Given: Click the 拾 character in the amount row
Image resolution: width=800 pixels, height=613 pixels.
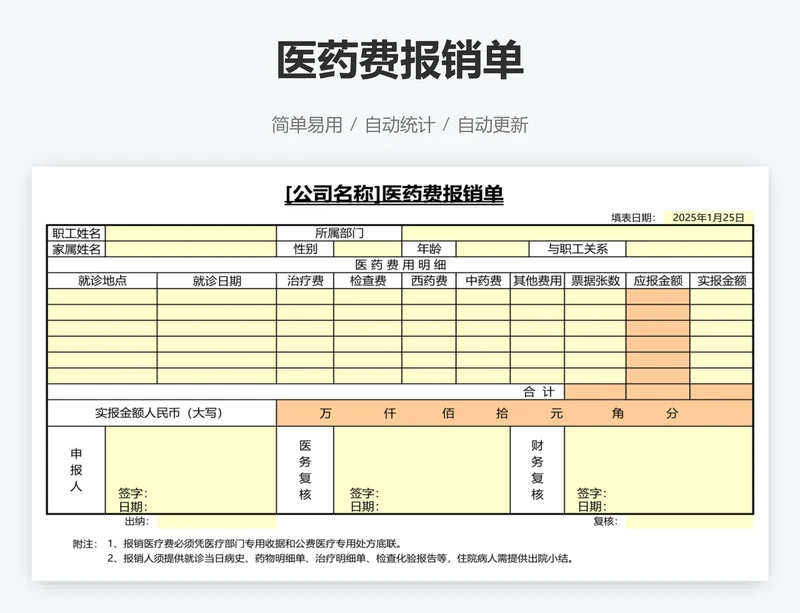Looking at the screenshot, I should pos(502,413).
